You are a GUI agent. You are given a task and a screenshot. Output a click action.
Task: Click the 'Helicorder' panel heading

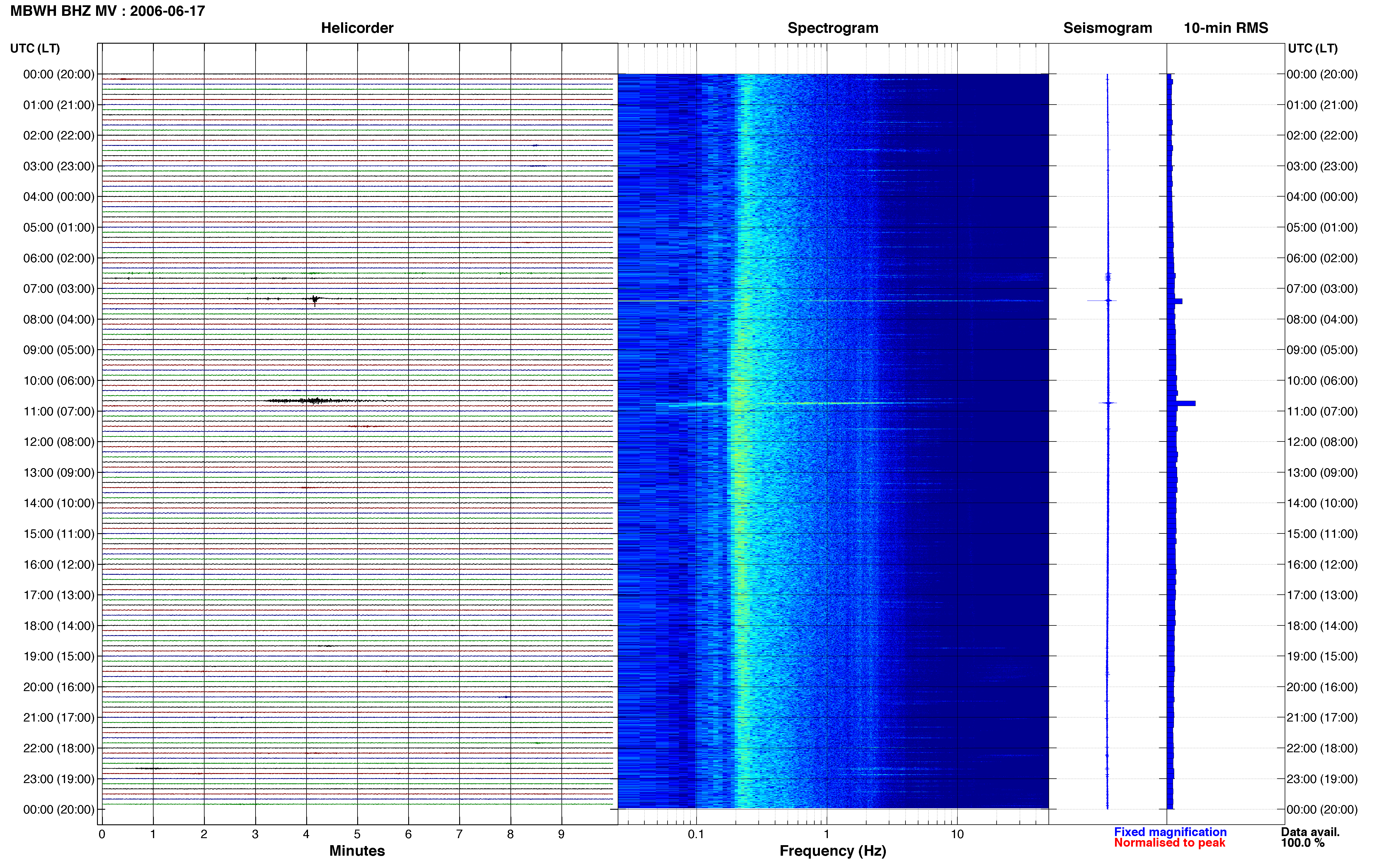(357, 28)
